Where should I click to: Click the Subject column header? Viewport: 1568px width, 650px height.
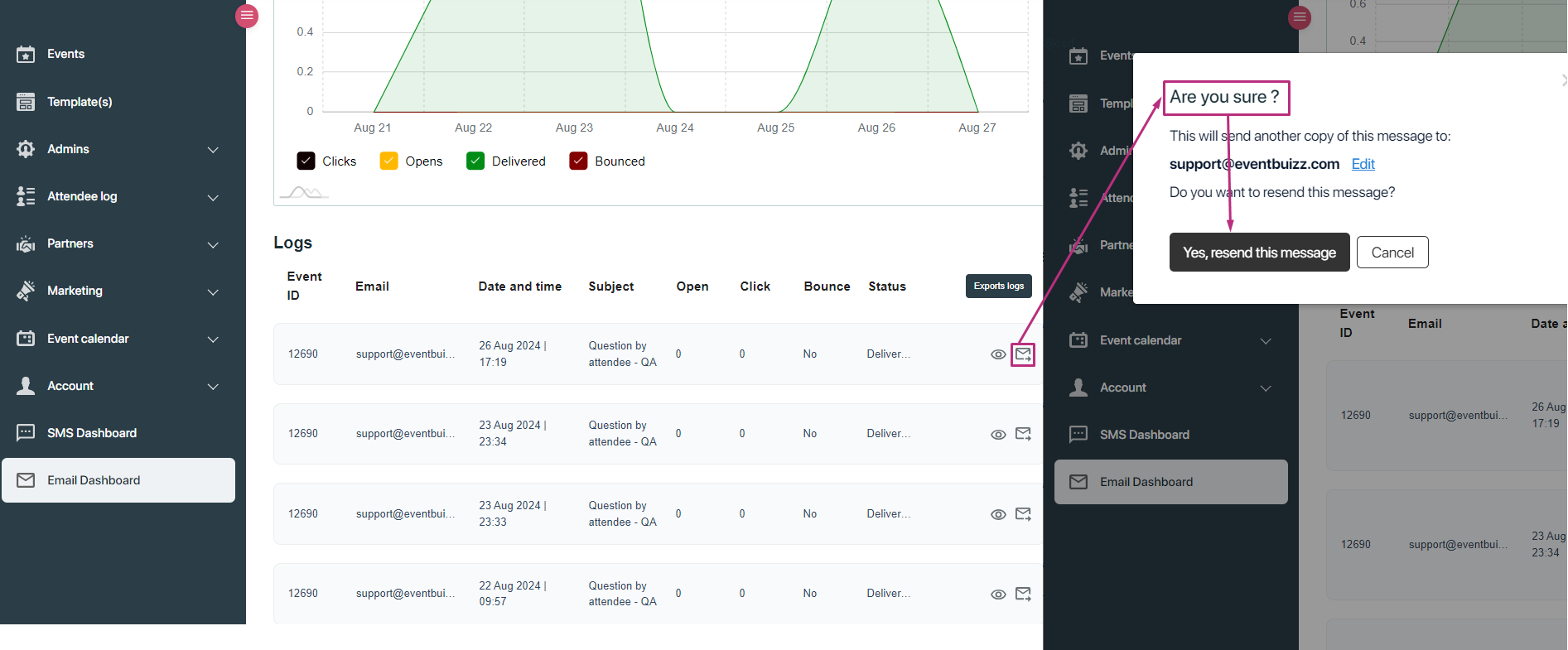point(611,286)
